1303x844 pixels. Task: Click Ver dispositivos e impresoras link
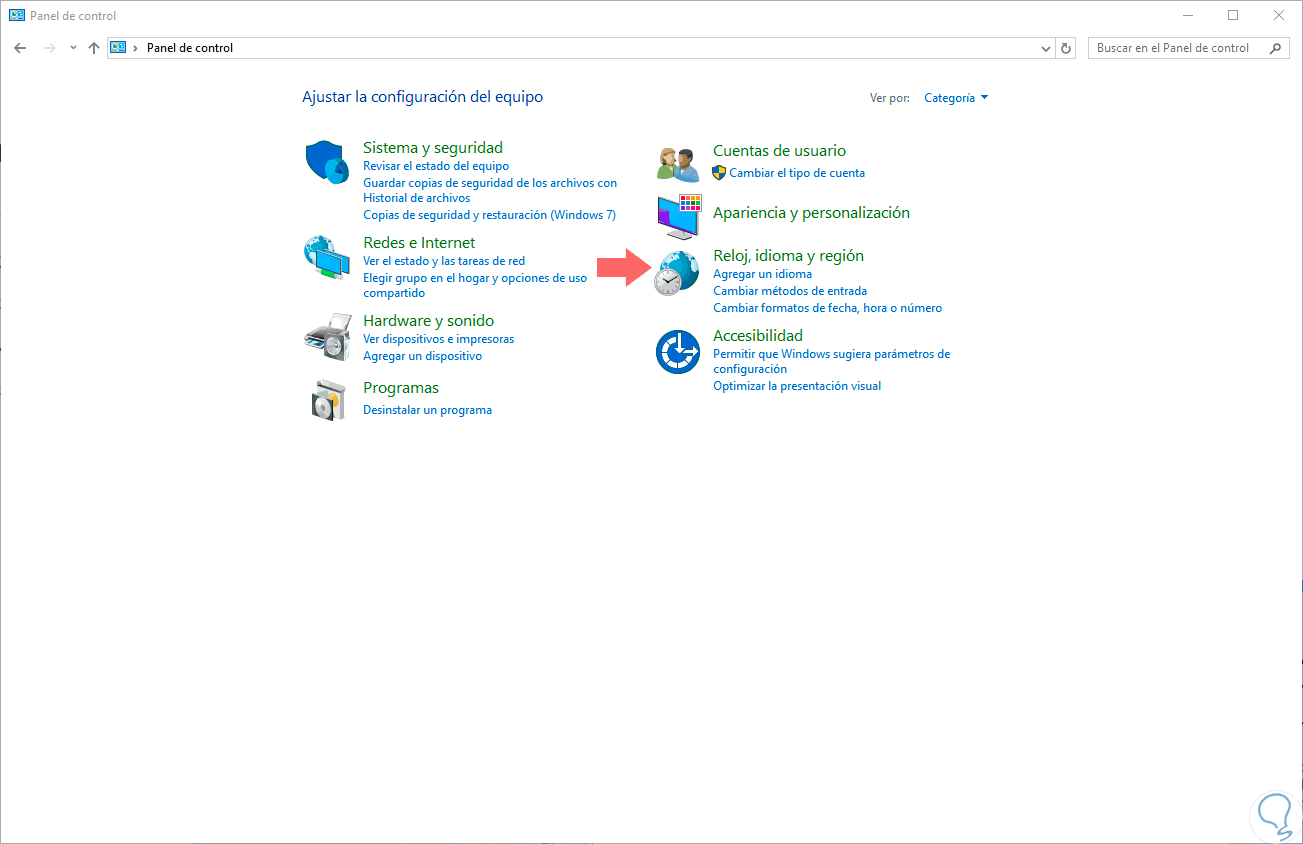pyautogui.click(x=438, y=339)
